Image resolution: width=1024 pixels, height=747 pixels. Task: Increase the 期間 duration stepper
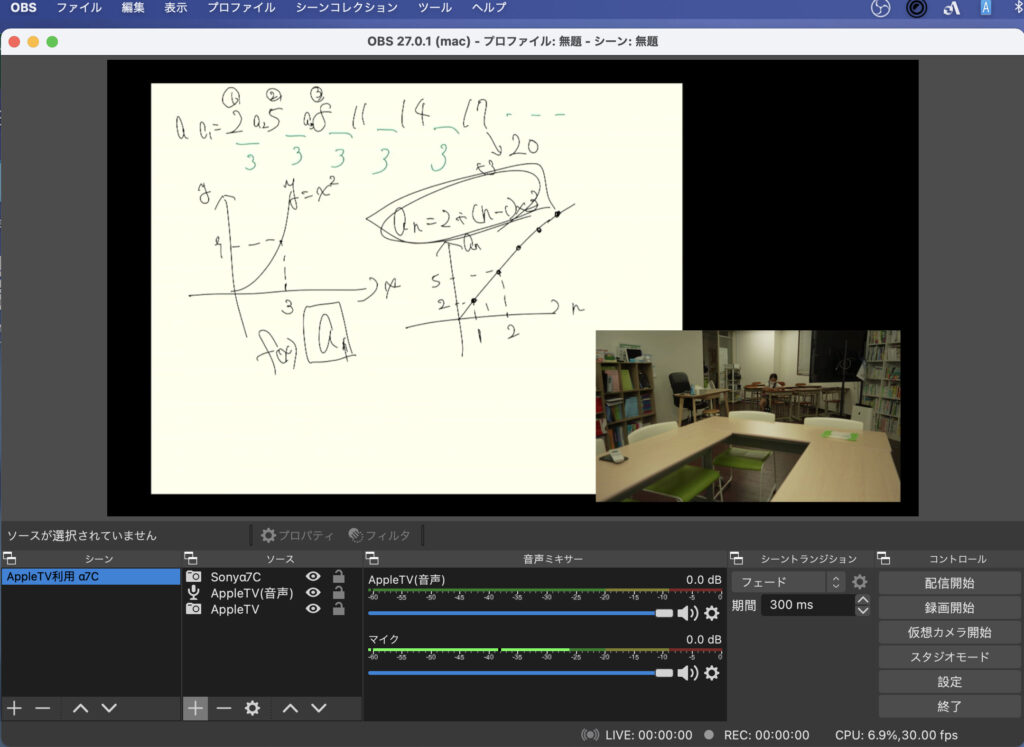click(x=862, y=600)
